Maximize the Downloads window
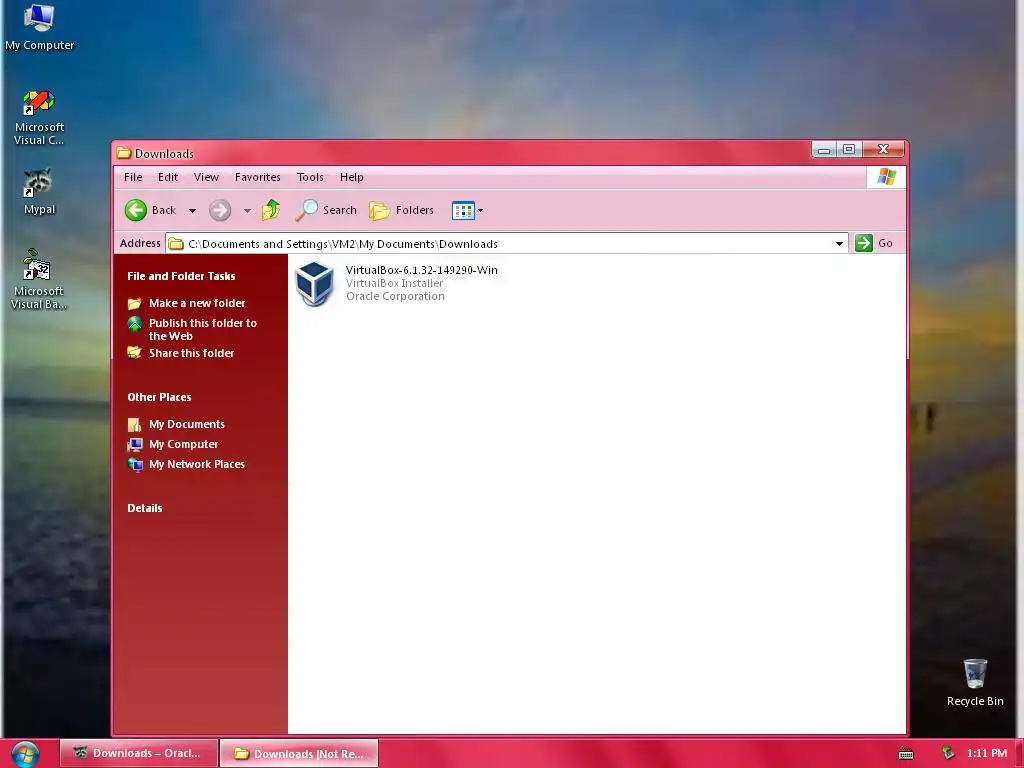This screenshot has width=1024, height=768. pos(849,150)
